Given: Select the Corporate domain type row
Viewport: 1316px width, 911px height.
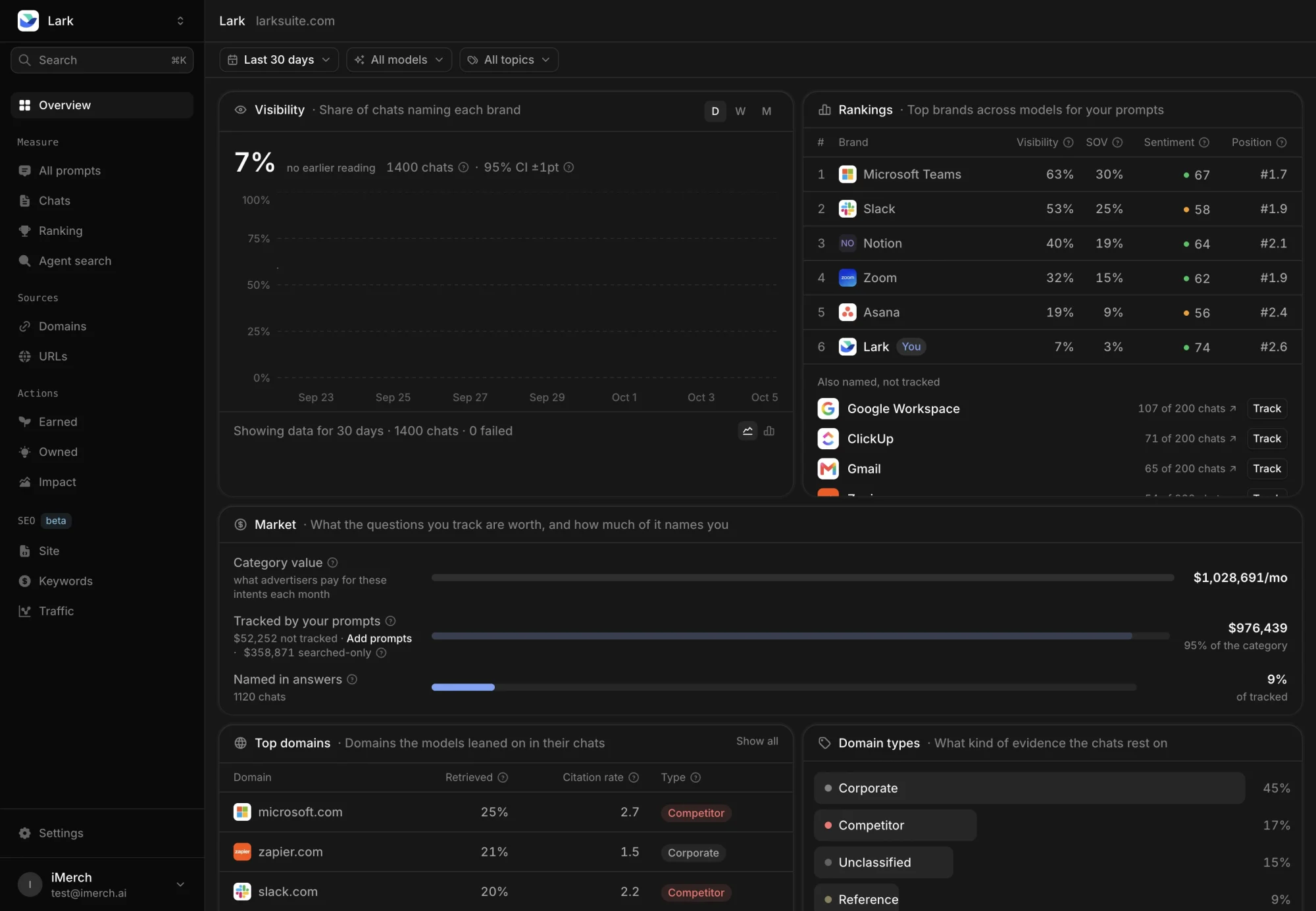Looking at the screenshot, I should pos(1053,788).
